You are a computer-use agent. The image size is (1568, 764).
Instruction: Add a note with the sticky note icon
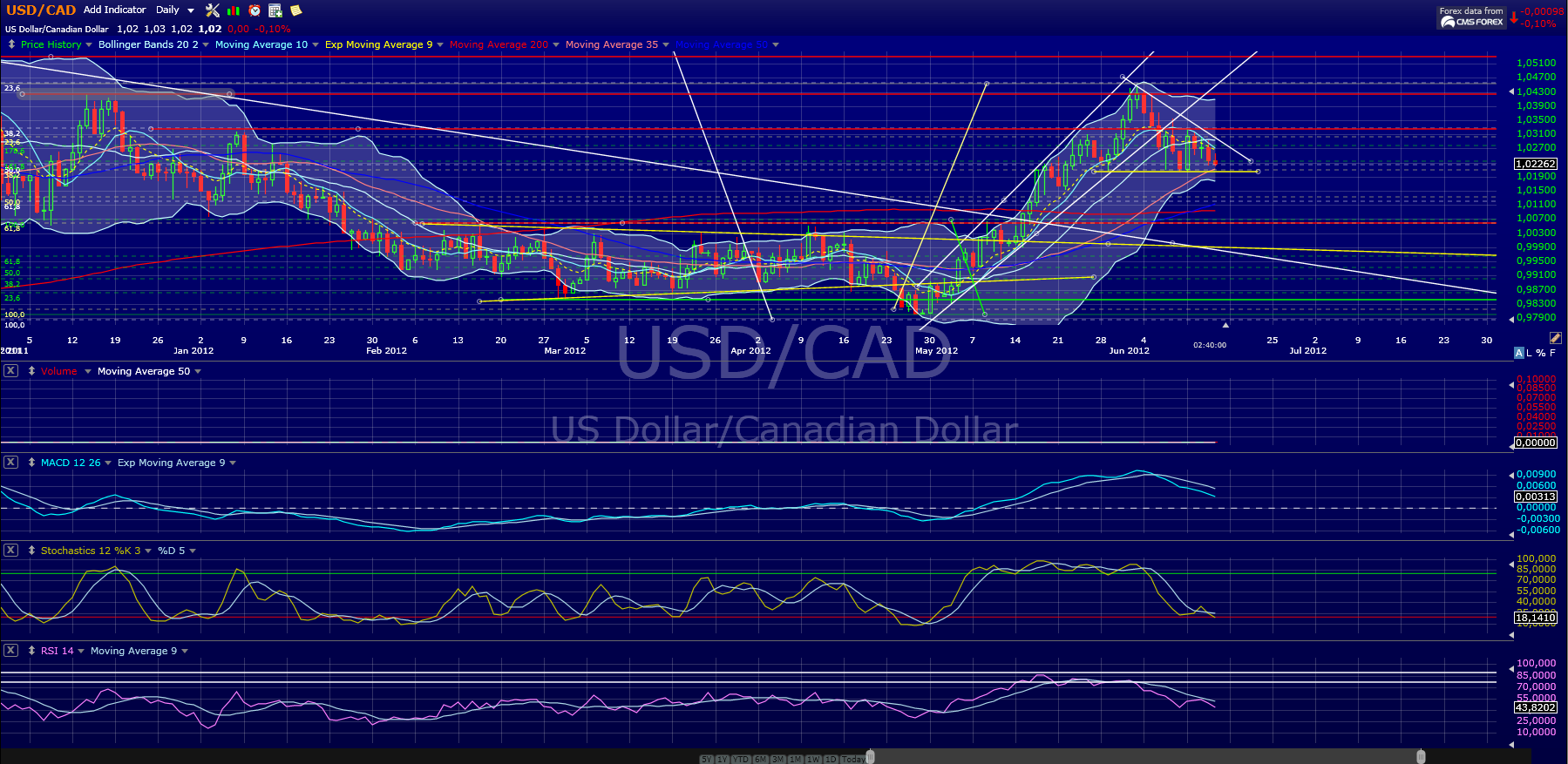296,10
